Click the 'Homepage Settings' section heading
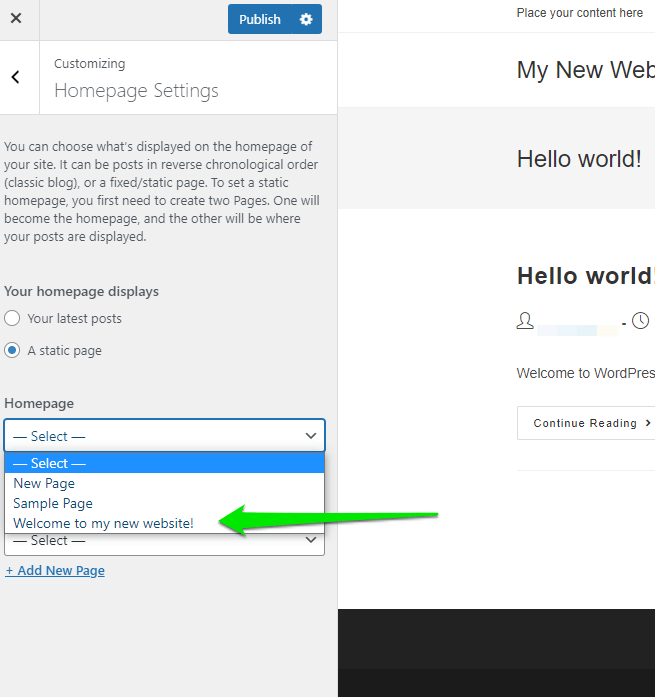 [x=136, y=91]
